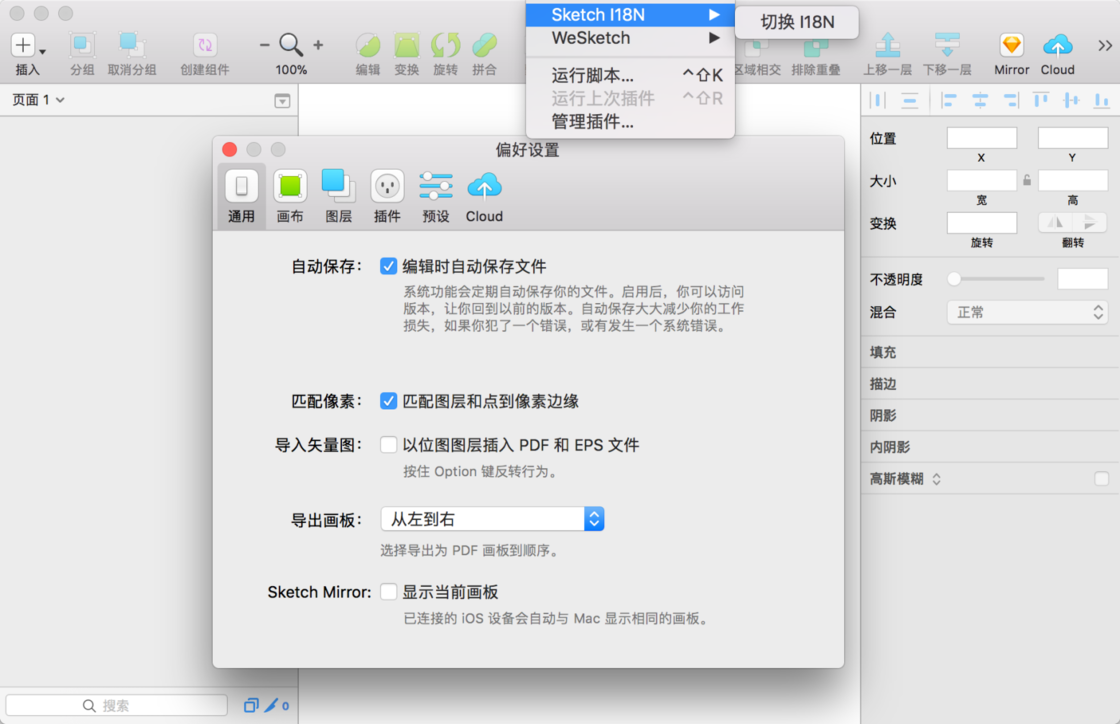Flip horizontally with 翻转 button
Image resolution: width=1120 pixels, height=724 pixels.
(1055, 223)
